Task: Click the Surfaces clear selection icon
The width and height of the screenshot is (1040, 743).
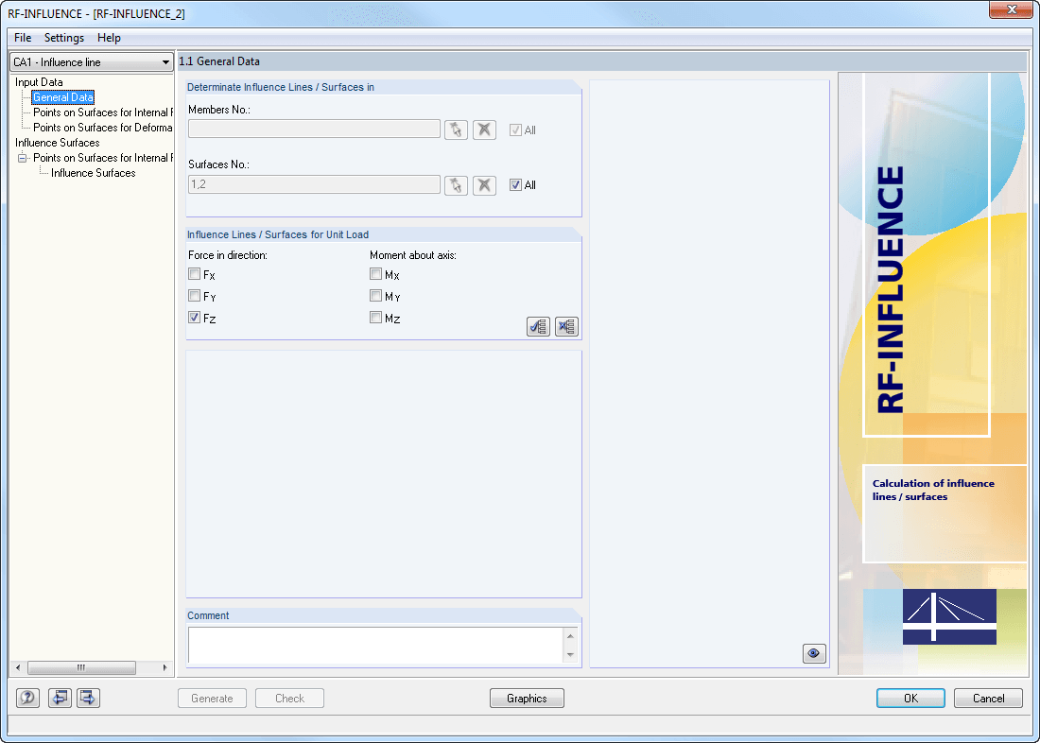Action: 484,185
